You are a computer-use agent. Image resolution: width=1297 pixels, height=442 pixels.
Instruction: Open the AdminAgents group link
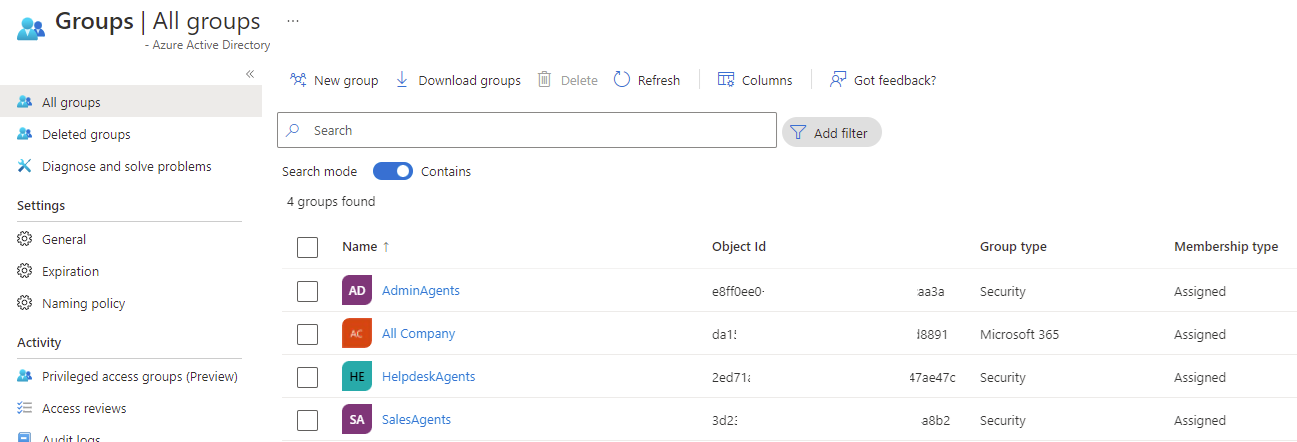coord(421,291)
